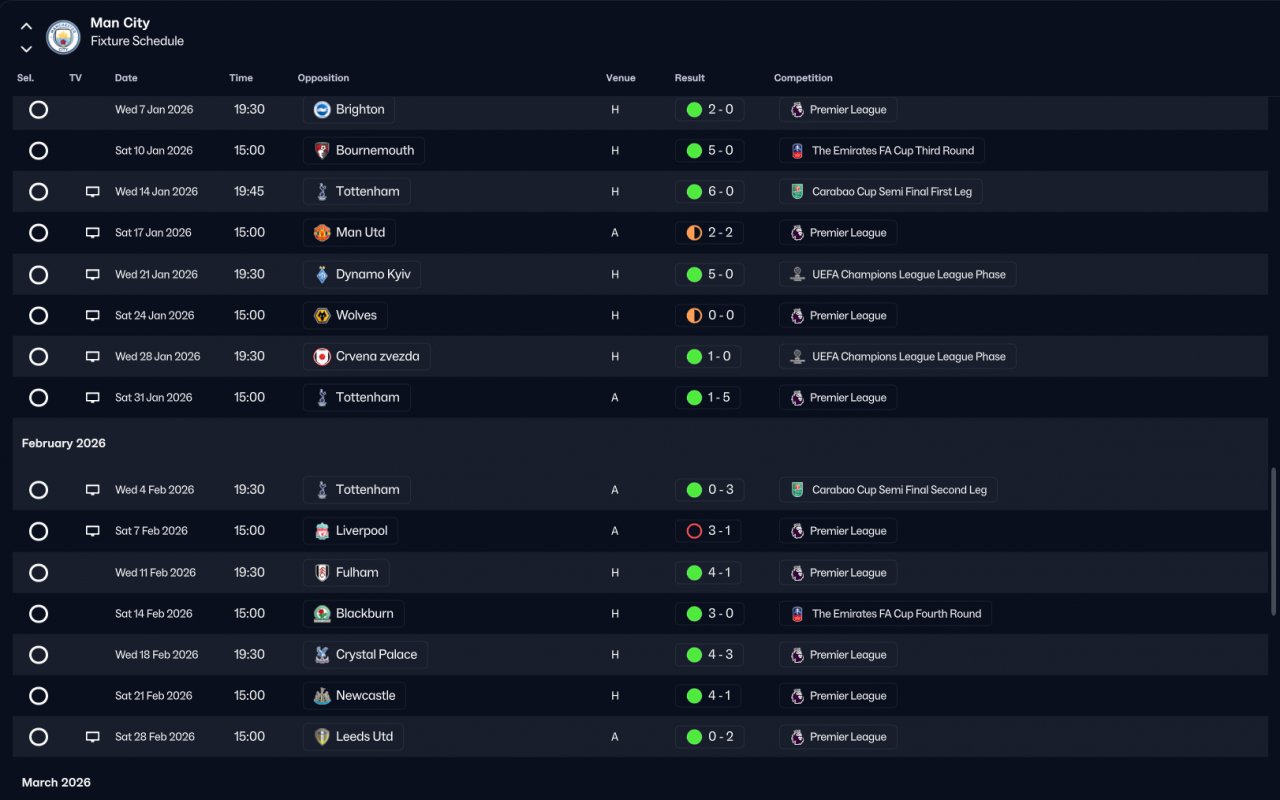Click TV icon on Crvena zvezda row
The image size is (1280, 800).
(93, 357)
